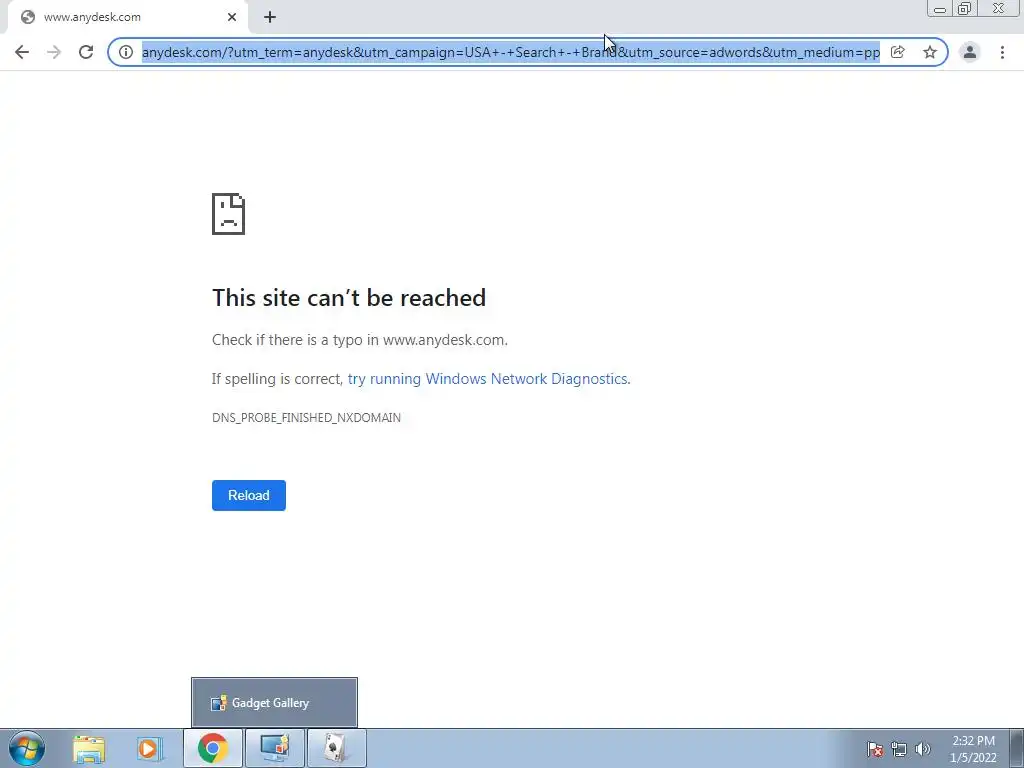
Task: Open Action Center flag in system tray
Action: (875, 749)
